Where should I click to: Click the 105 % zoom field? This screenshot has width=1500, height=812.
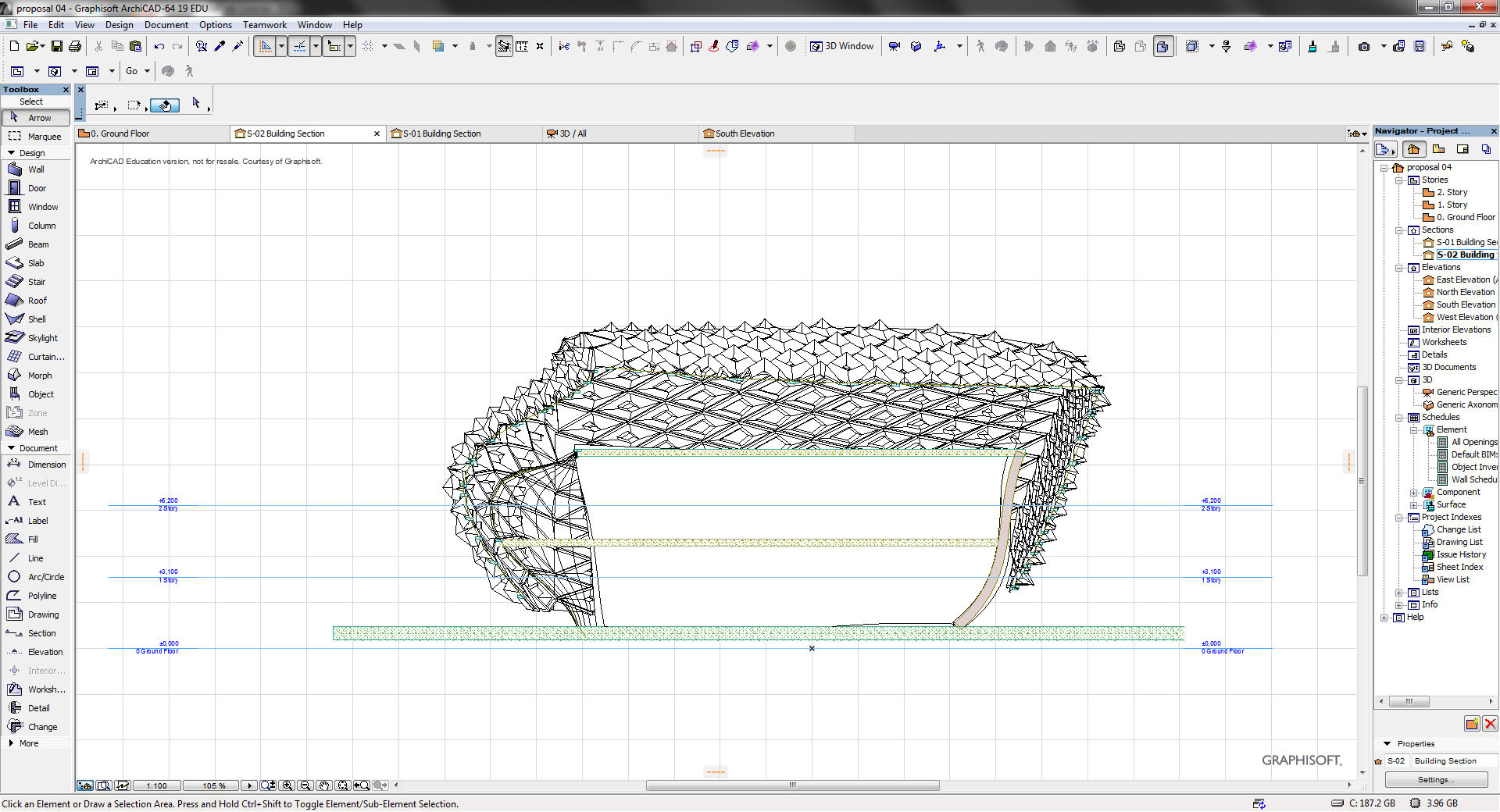[213, 785]
